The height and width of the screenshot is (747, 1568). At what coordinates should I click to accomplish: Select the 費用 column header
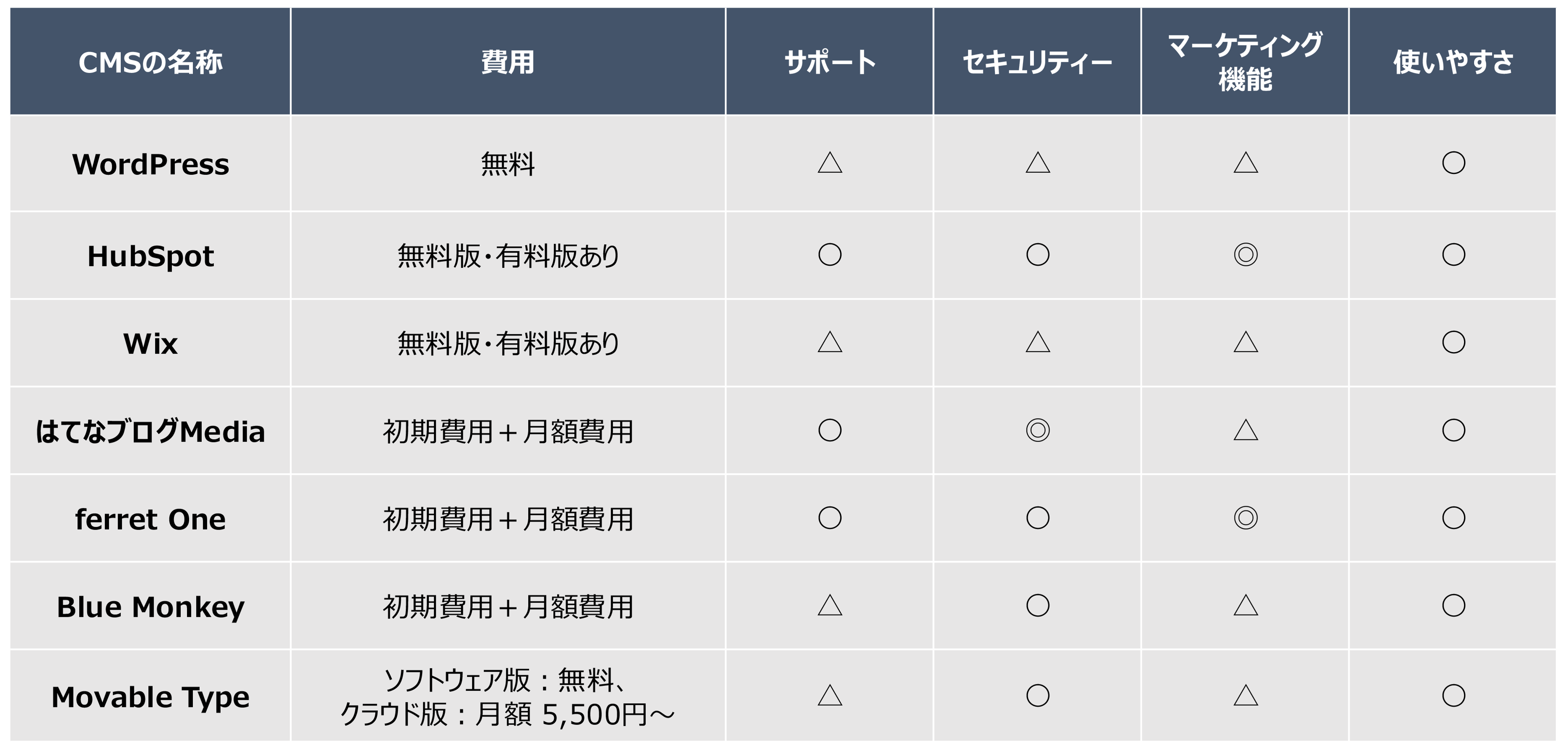click(x=508, y=61)
